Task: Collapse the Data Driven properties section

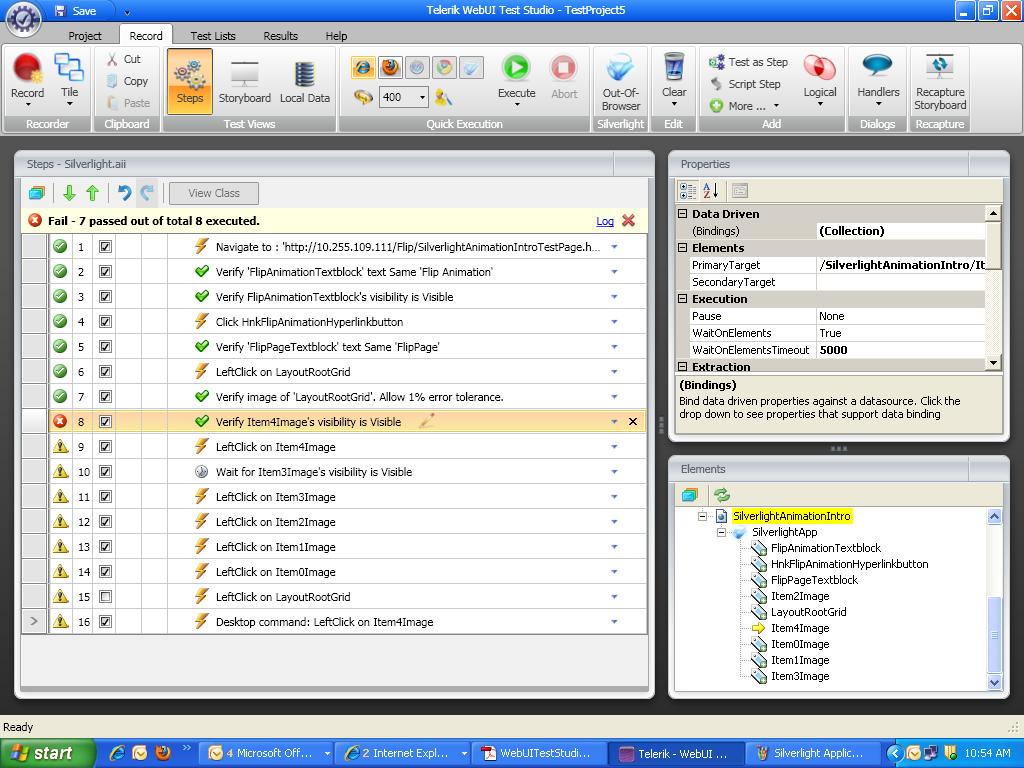Action: coord(683,214)
